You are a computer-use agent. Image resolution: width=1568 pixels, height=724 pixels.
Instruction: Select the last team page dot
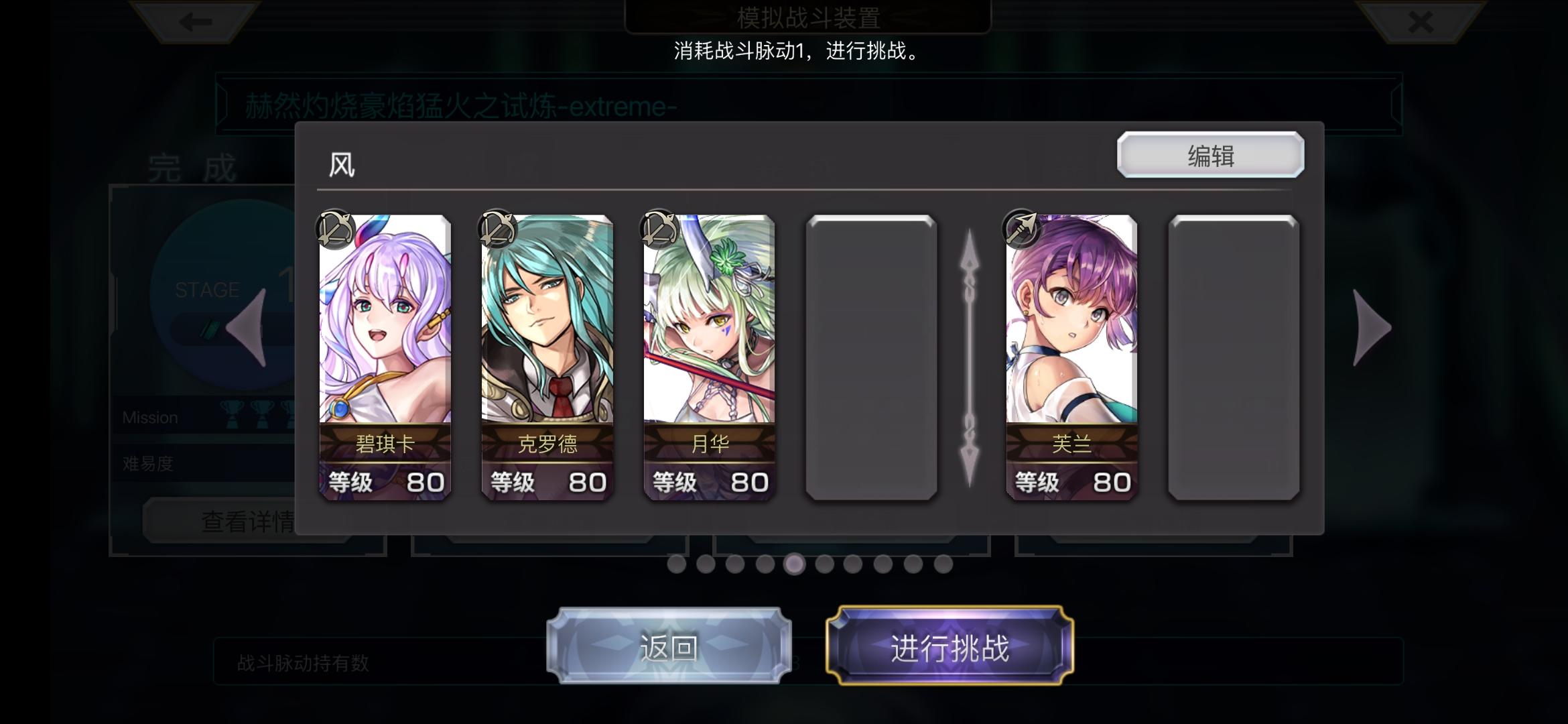tap(943, 564)
